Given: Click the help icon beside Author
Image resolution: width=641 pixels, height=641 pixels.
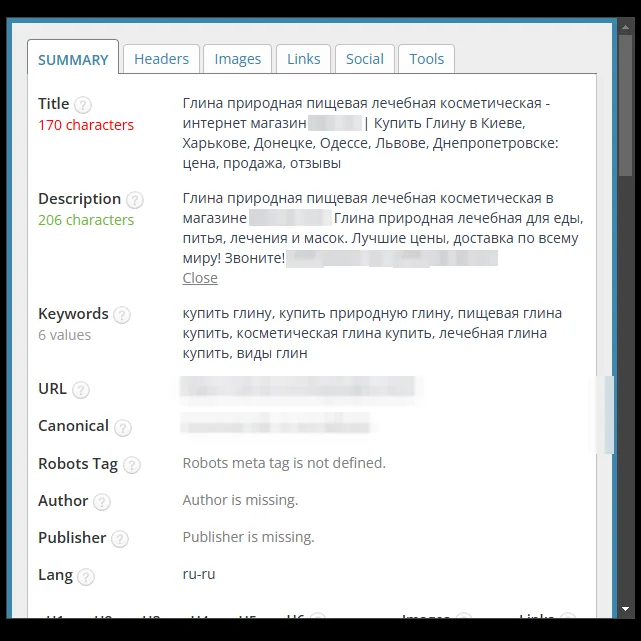Looking at the screenshot, I should 102,502.
